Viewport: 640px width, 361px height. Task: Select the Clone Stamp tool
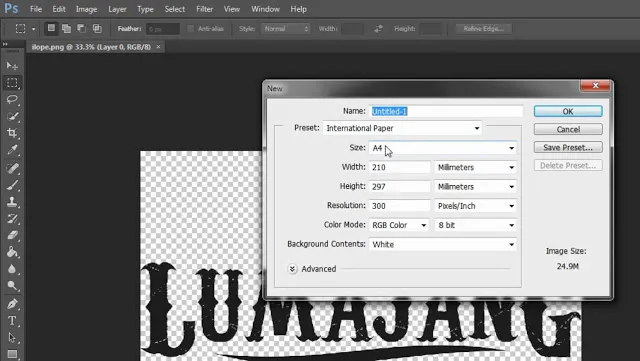(x=12, y=202)
